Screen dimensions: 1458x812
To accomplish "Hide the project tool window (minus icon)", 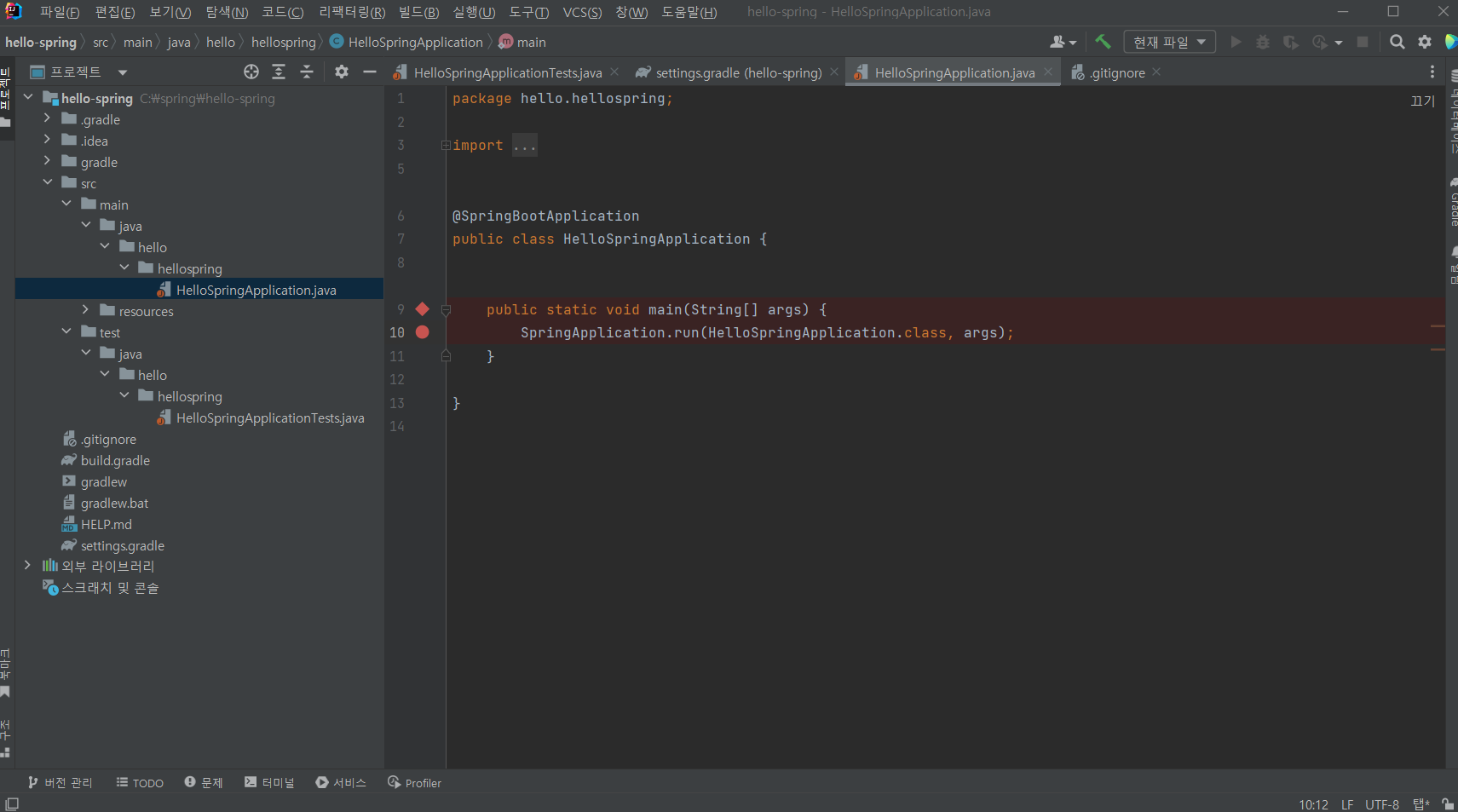I will click(370, 72).
